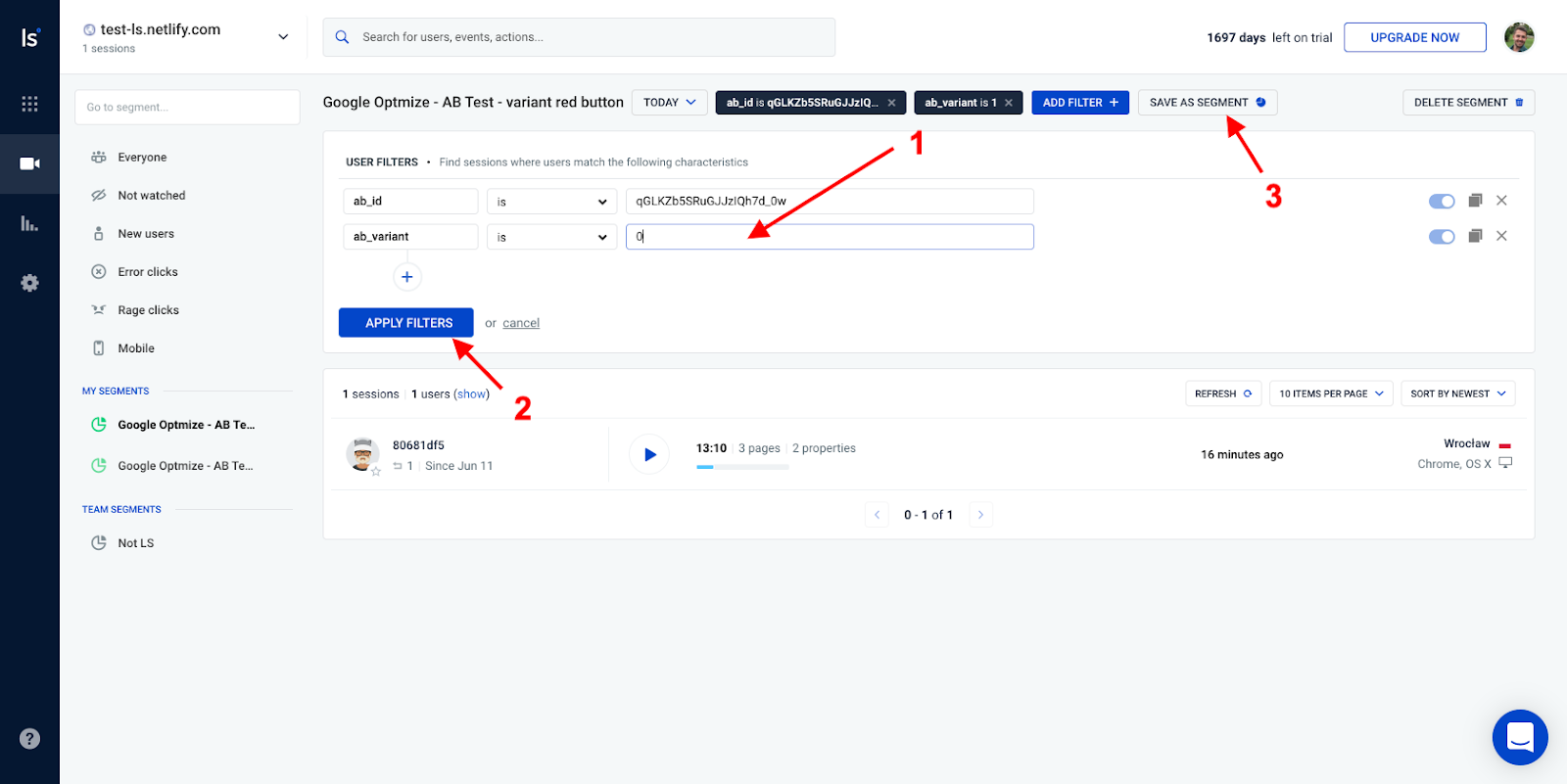Open the Sort by Newest dropdown
Image resolution: width=1567 pixels, height=784 pixels.
click(x=1457, y=393)
